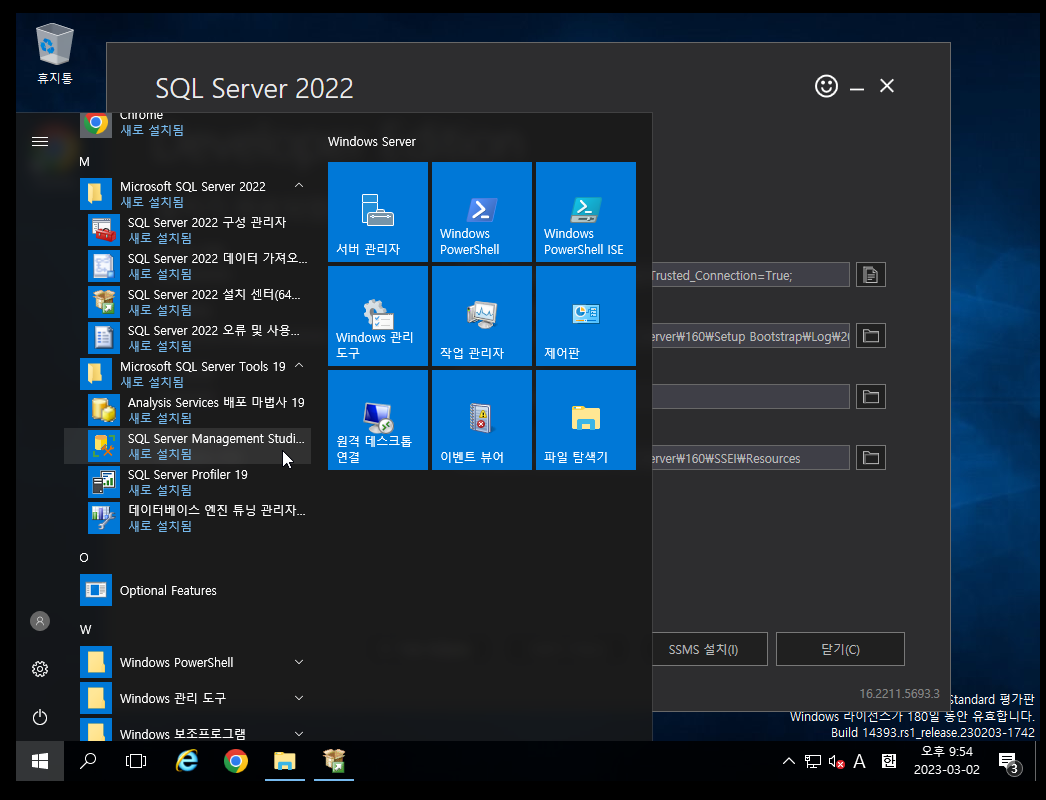The height and width of the screenshot is (800, 1046).
Task: Launch Analysis Services 배포 마법사 19
Action: 187,410
